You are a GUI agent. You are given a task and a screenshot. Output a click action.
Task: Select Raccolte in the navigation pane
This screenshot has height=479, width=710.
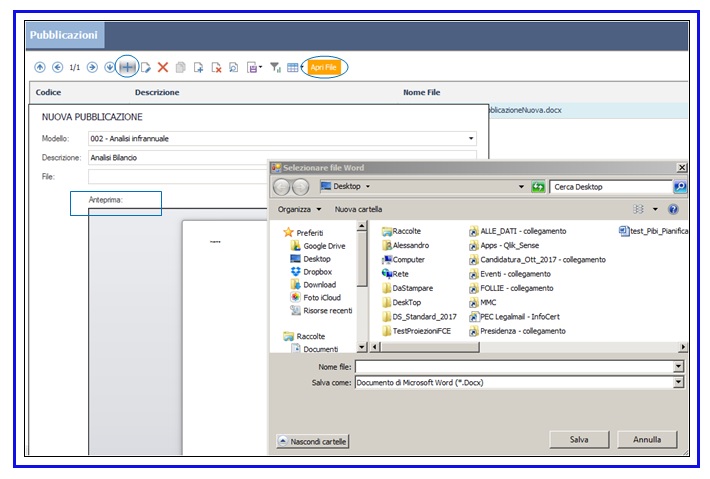[x=304, y=336]
